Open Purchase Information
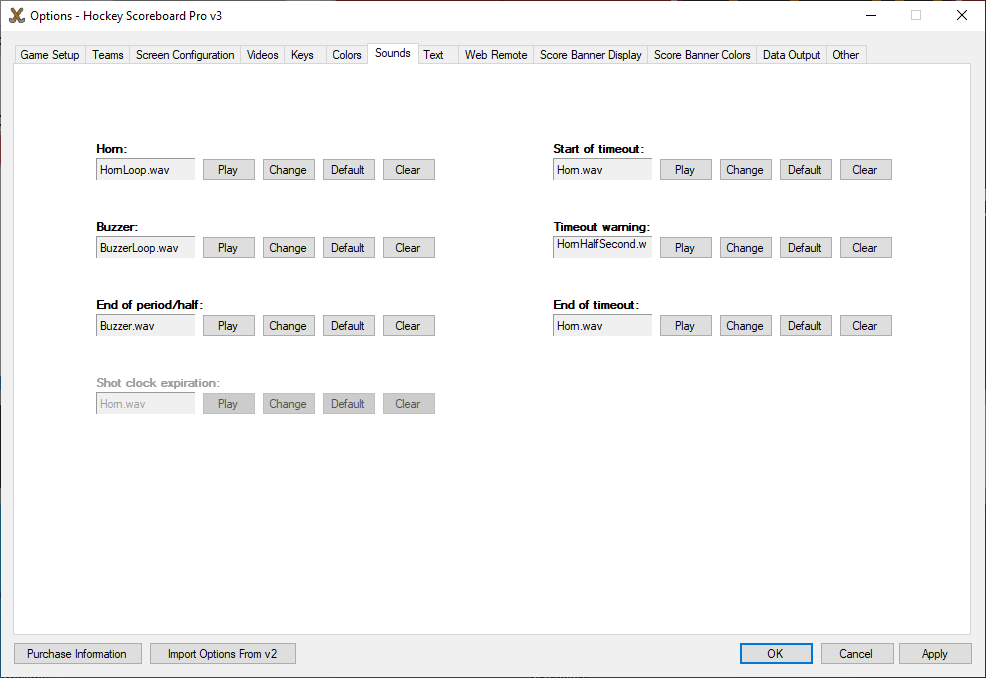Viewport: 986px width, 678px height. [77, 654]
